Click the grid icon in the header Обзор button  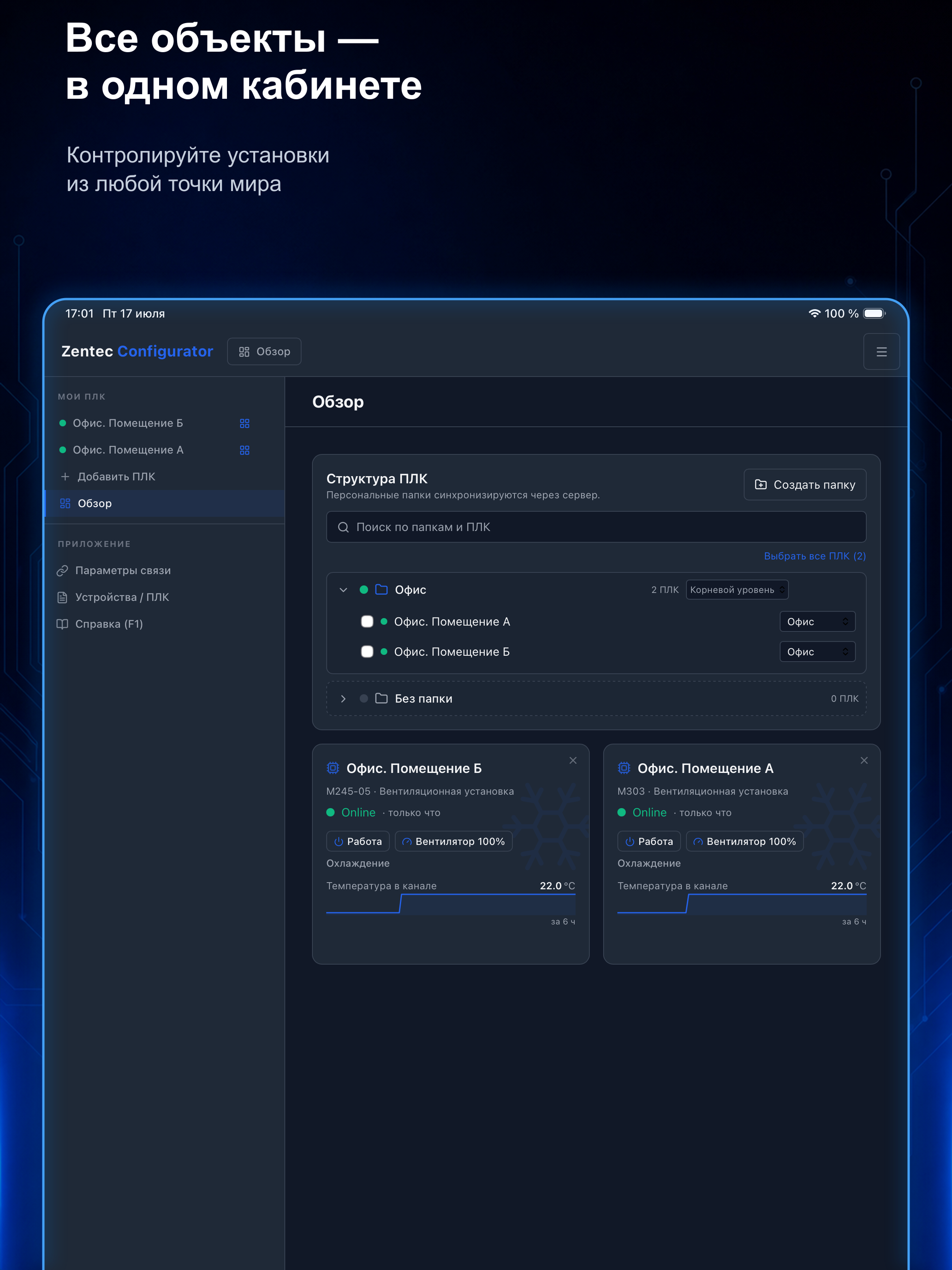(x=244, y=351)
